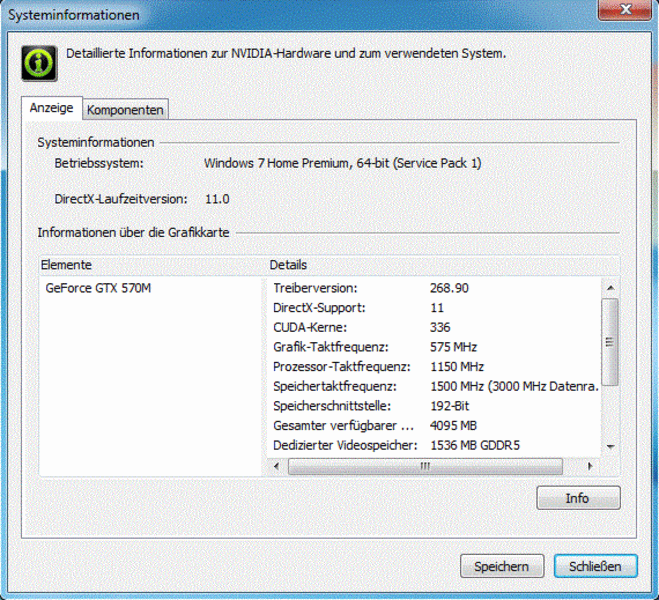This screenshot has height=600, width=659.
Task: Click the 4095 MB memory value
Action: pyautogui.click(x=453, y=426)
